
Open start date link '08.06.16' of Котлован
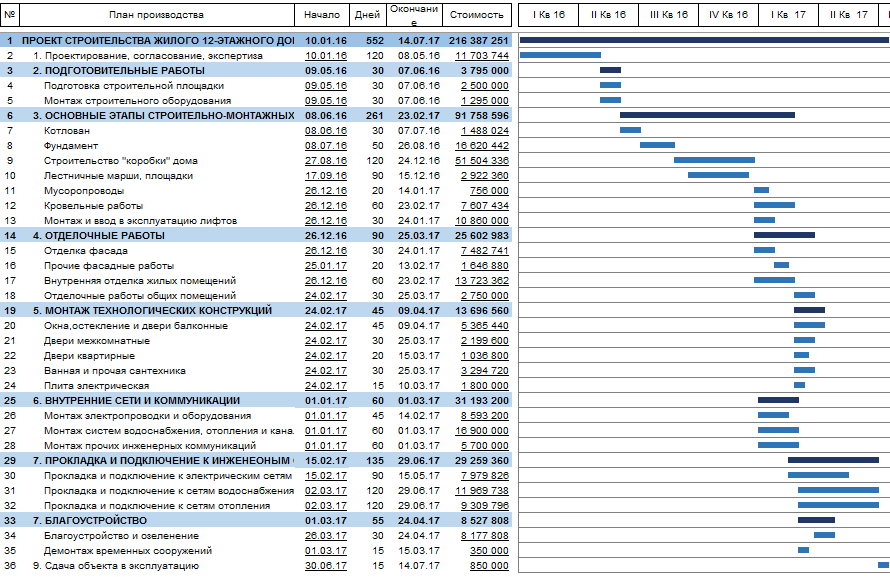coord(326,130)
